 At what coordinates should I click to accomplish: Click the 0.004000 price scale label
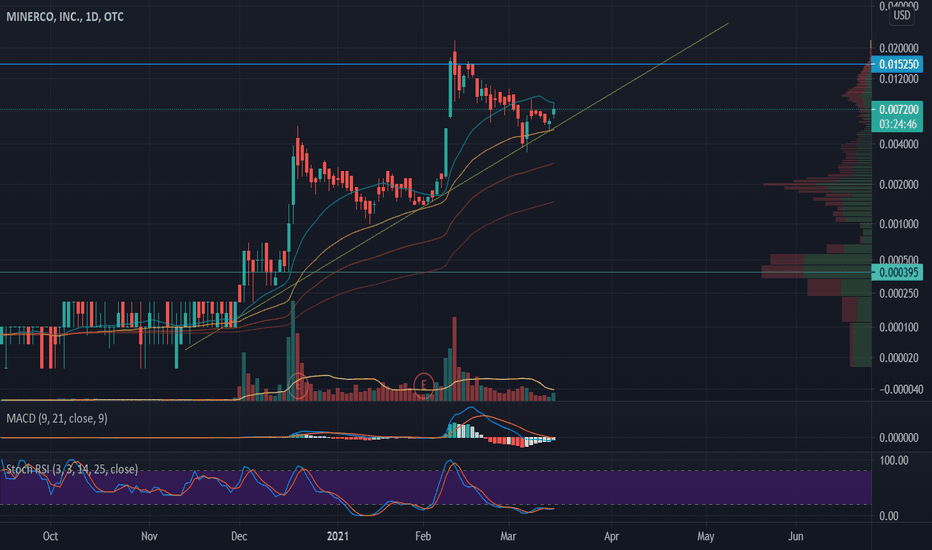(899, 144)
